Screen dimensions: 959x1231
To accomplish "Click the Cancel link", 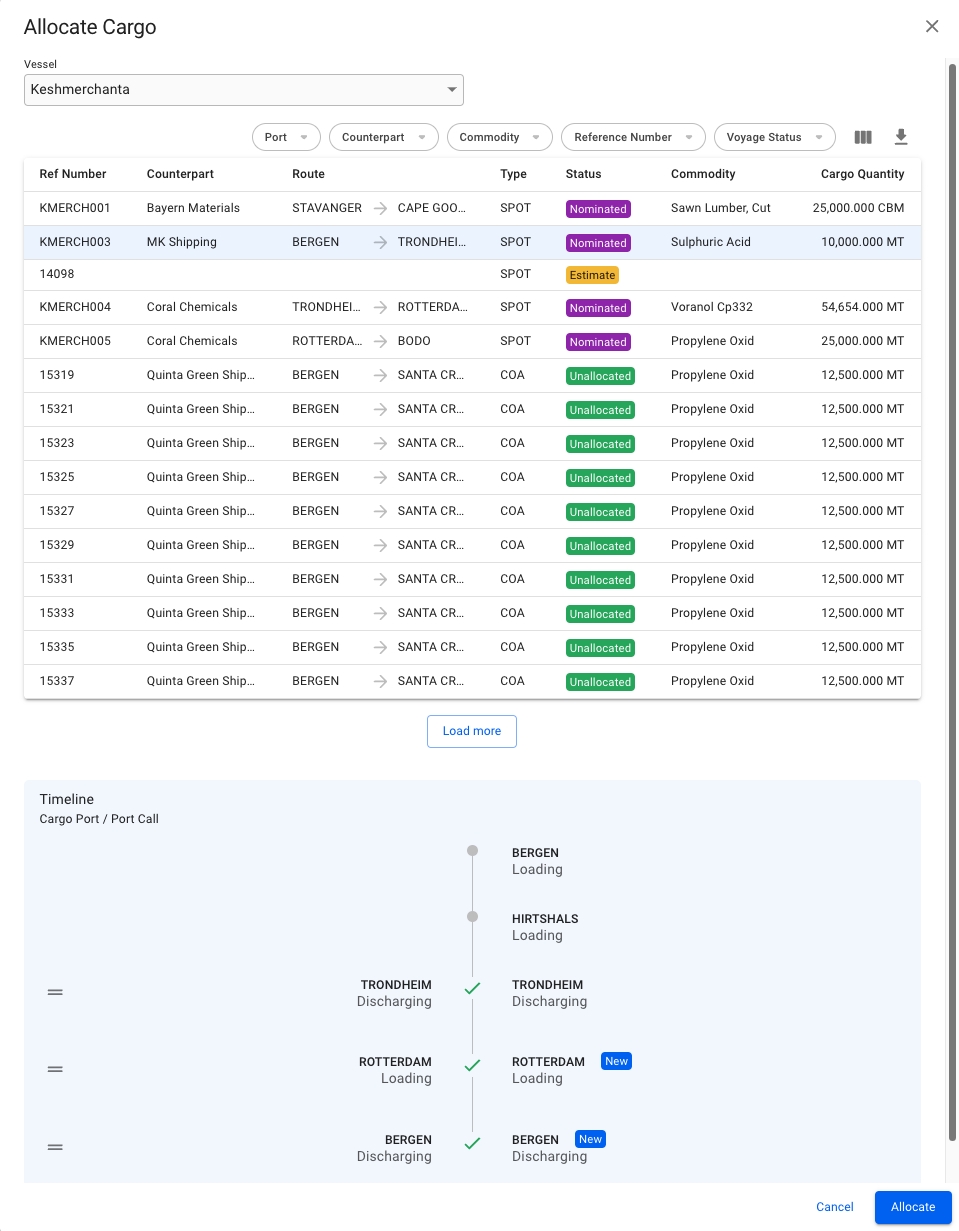I will tap(834, 1207).
